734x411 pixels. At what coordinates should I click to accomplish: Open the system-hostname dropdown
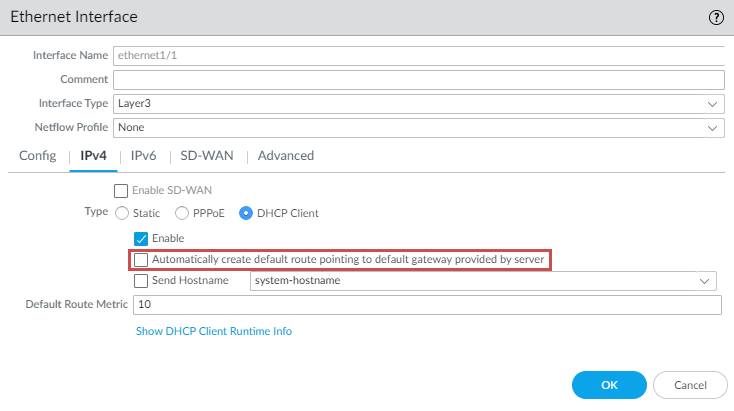(483, 281)
